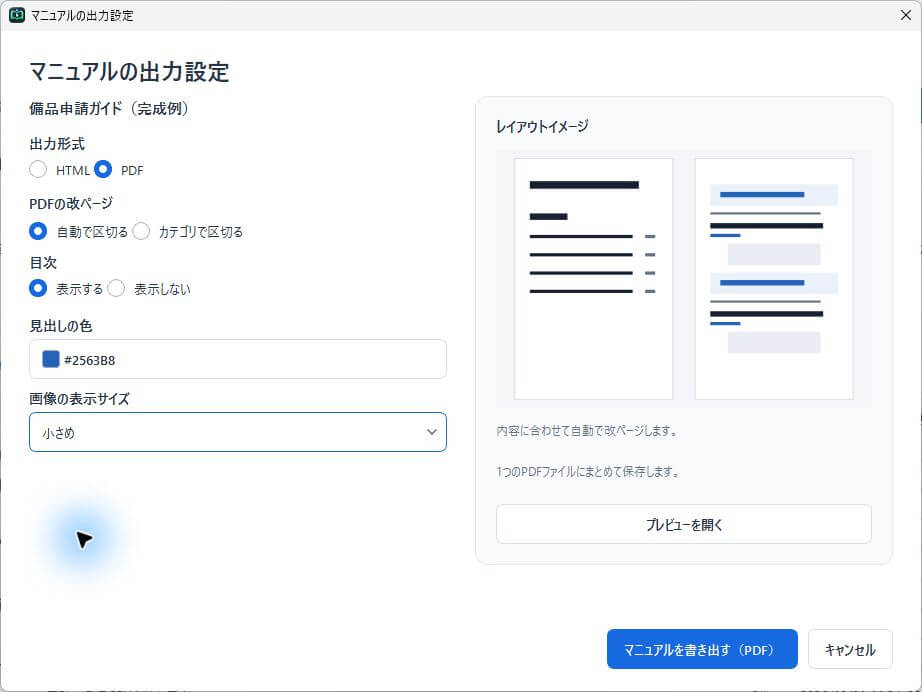Screen dimensions: 922x692
Task: Click the 出力形式 label
Action: 57,144
